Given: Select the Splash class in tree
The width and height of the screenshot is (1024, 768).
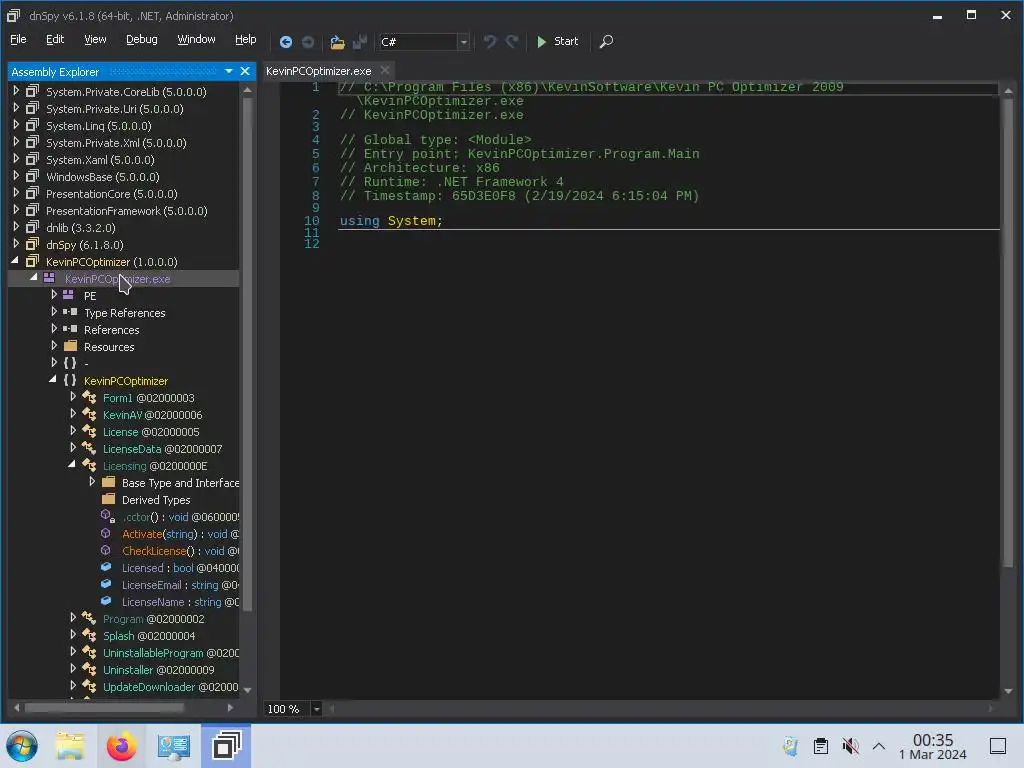Looking at the screenshot, I should coord(149,636).
